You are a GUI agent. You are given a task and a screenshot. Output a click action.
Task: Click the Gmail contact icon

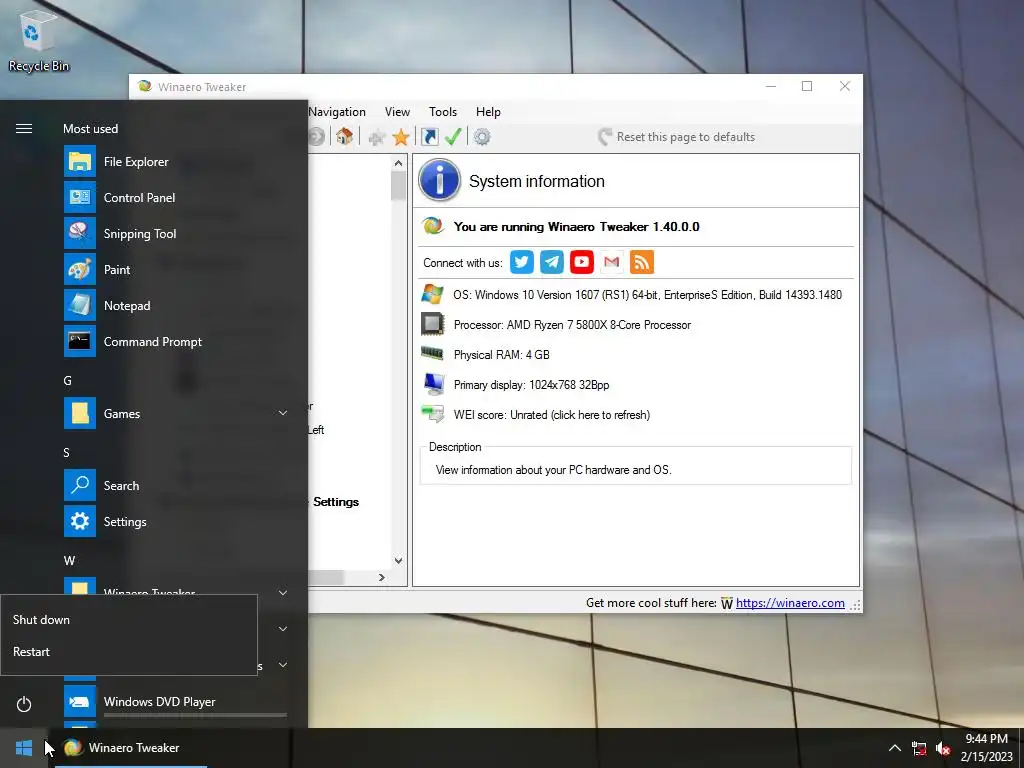611,262
